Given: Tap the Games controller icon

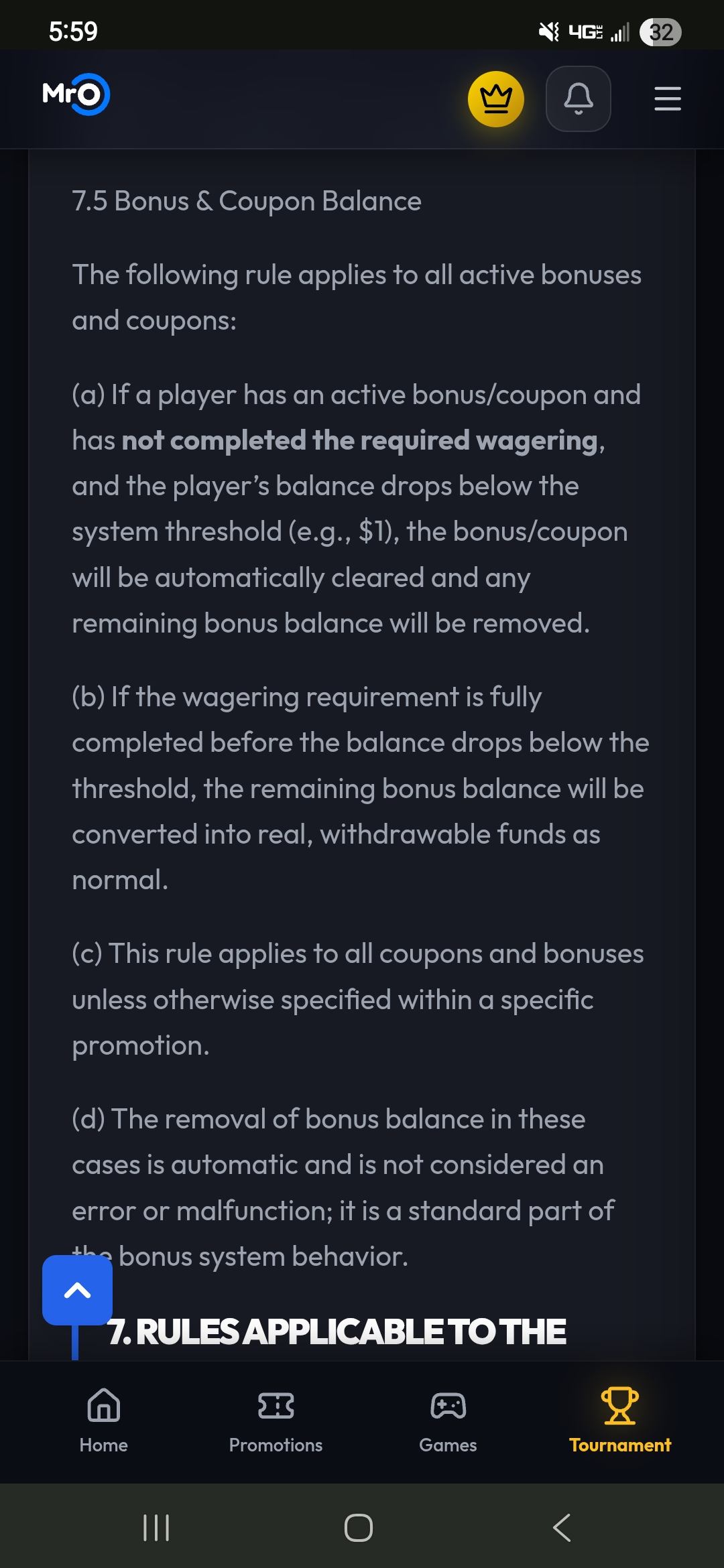Looking at the screenshot, I should tap(448, 1405).
